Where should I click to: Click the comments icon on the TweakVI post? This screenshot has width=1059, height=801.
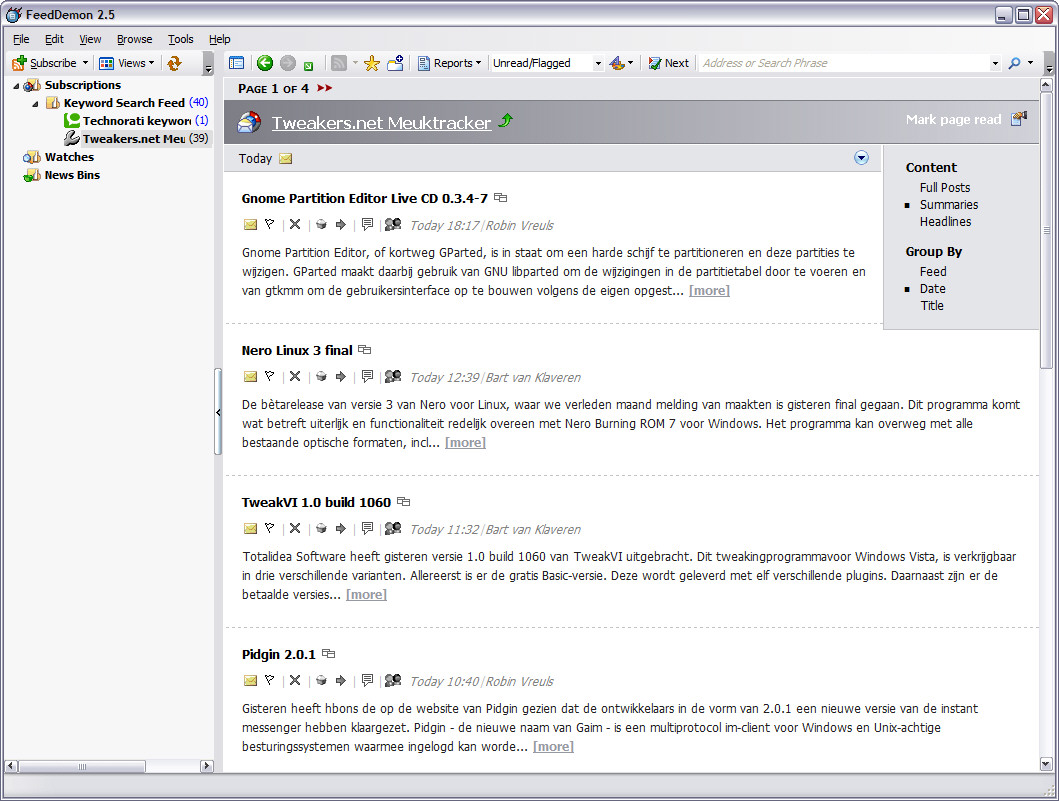coord(367,528)
